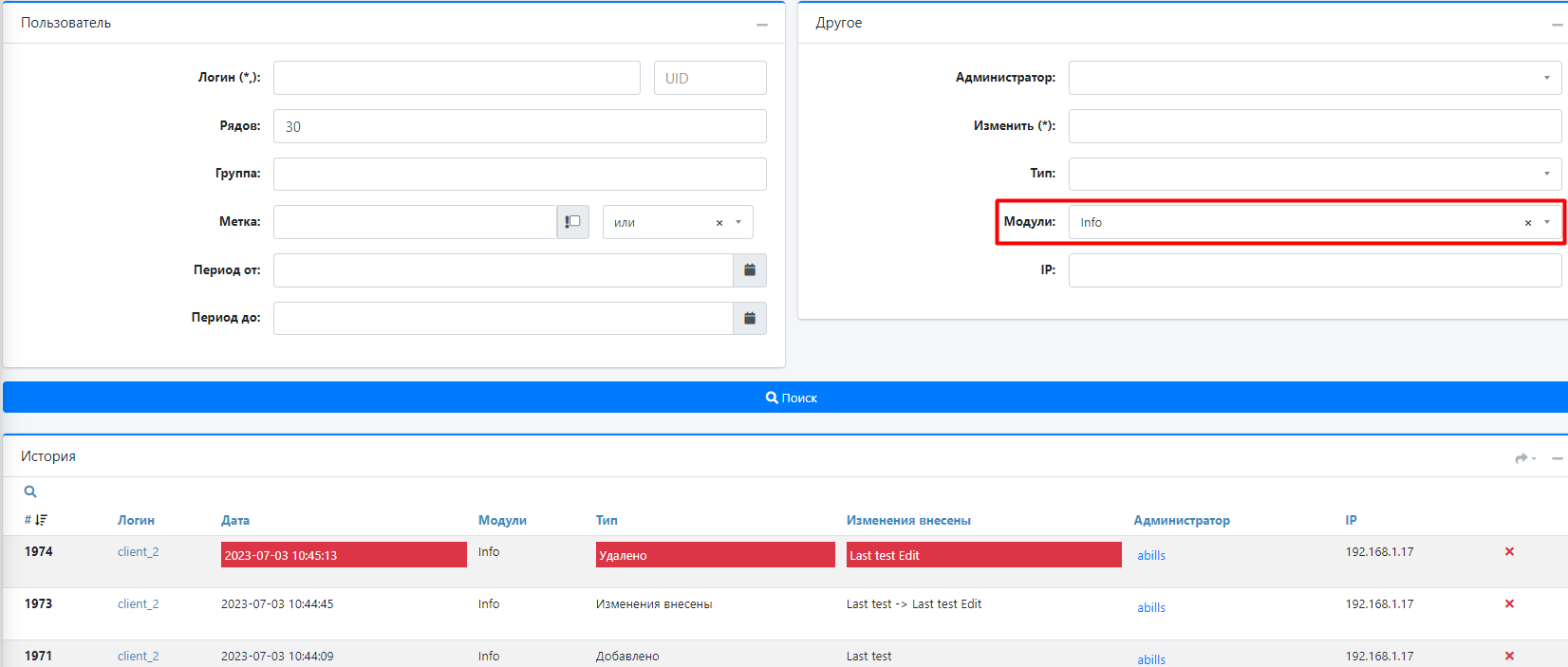Viewport: 1568px width, 667px height.
Task: Open client_2 login link in row 1974
Action: tap(138, 552)
